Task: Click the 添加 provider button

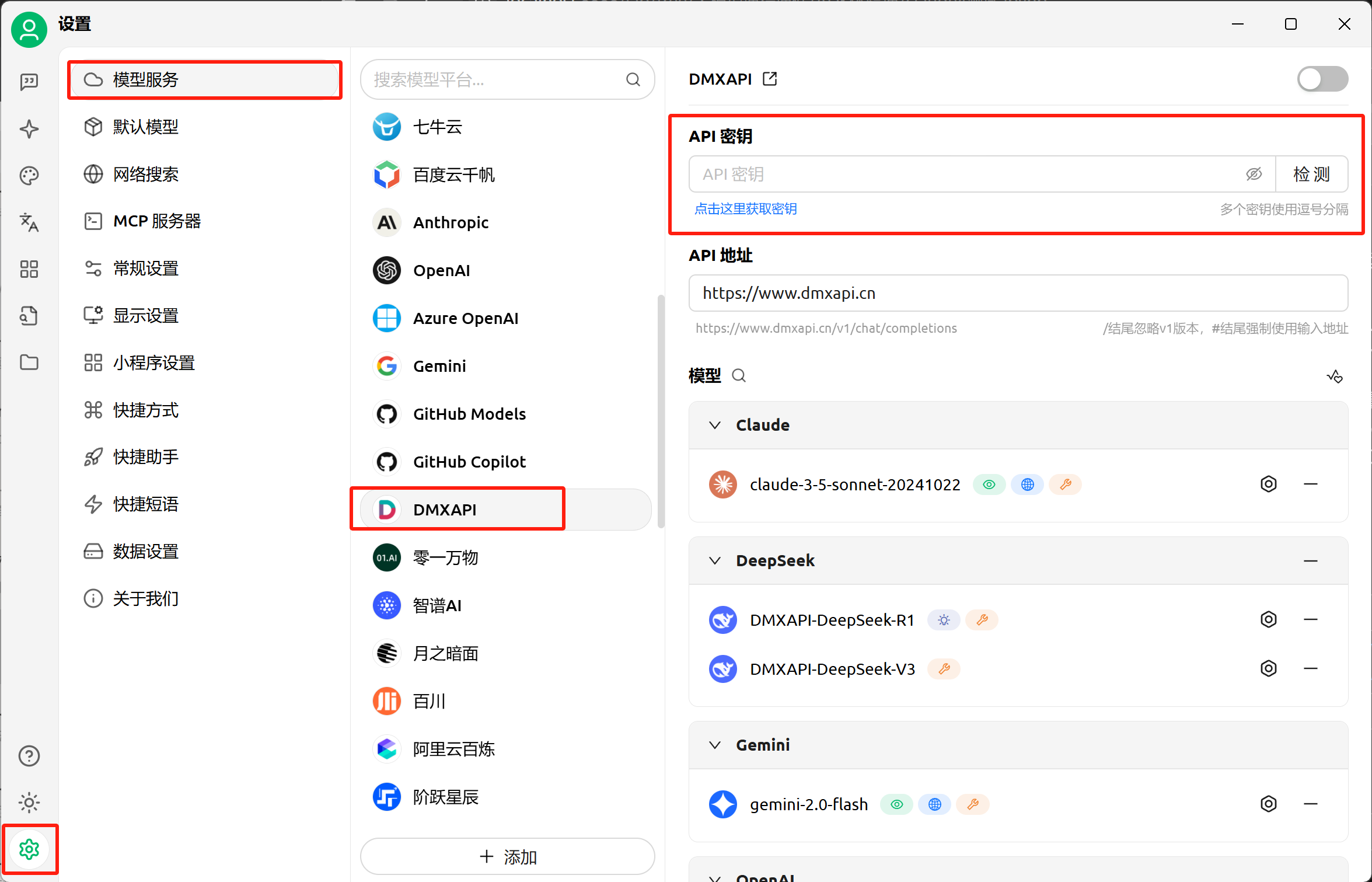Action: (507, 857)
